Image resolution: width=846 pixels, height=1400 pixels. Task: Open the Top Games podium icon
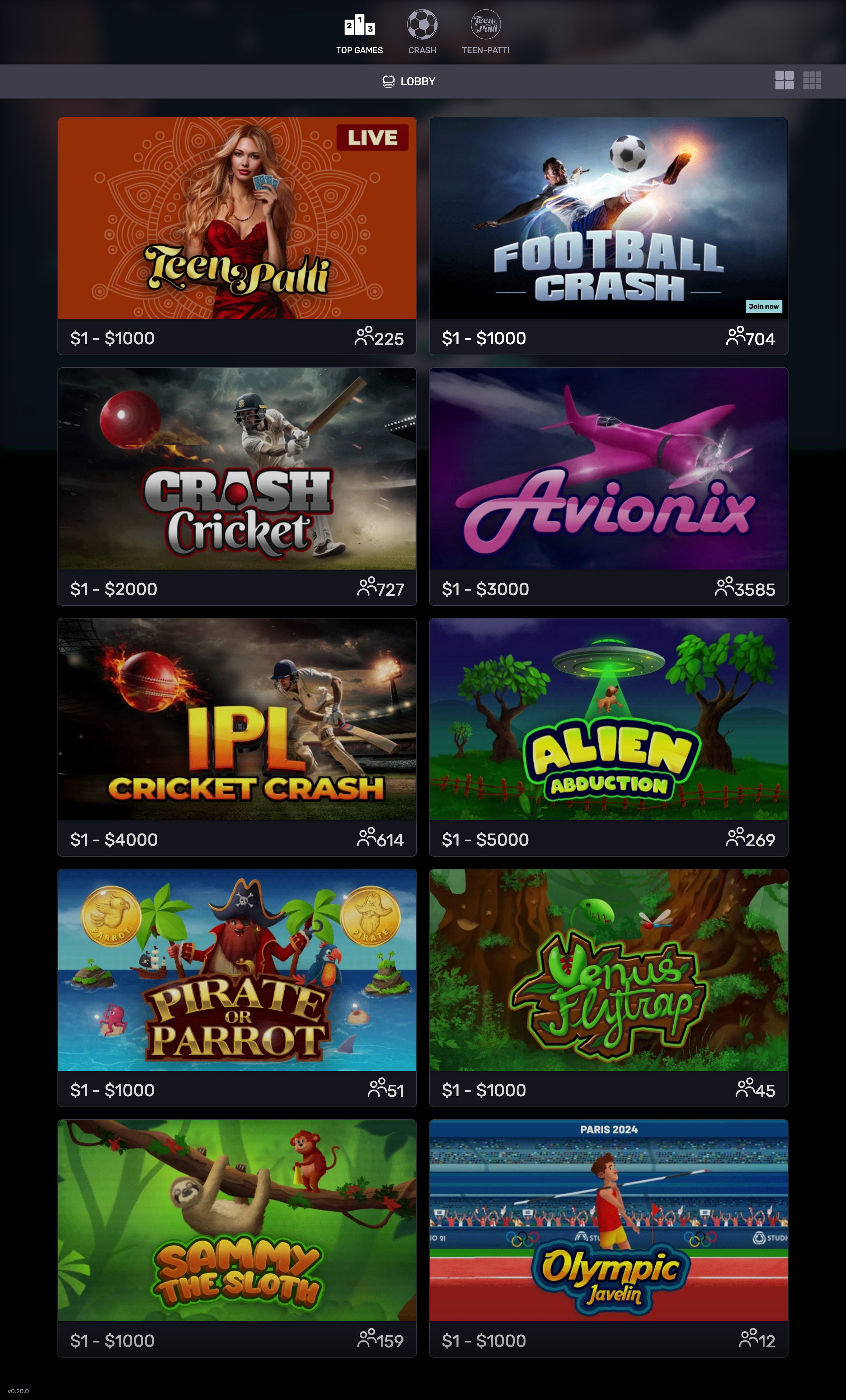359,25
